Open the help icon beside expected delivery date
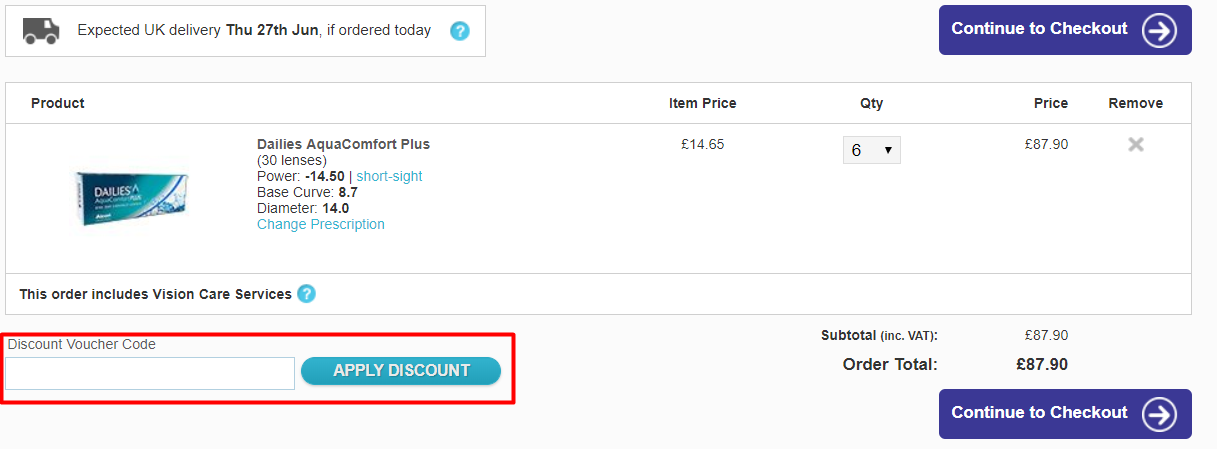 pos(460,31)
